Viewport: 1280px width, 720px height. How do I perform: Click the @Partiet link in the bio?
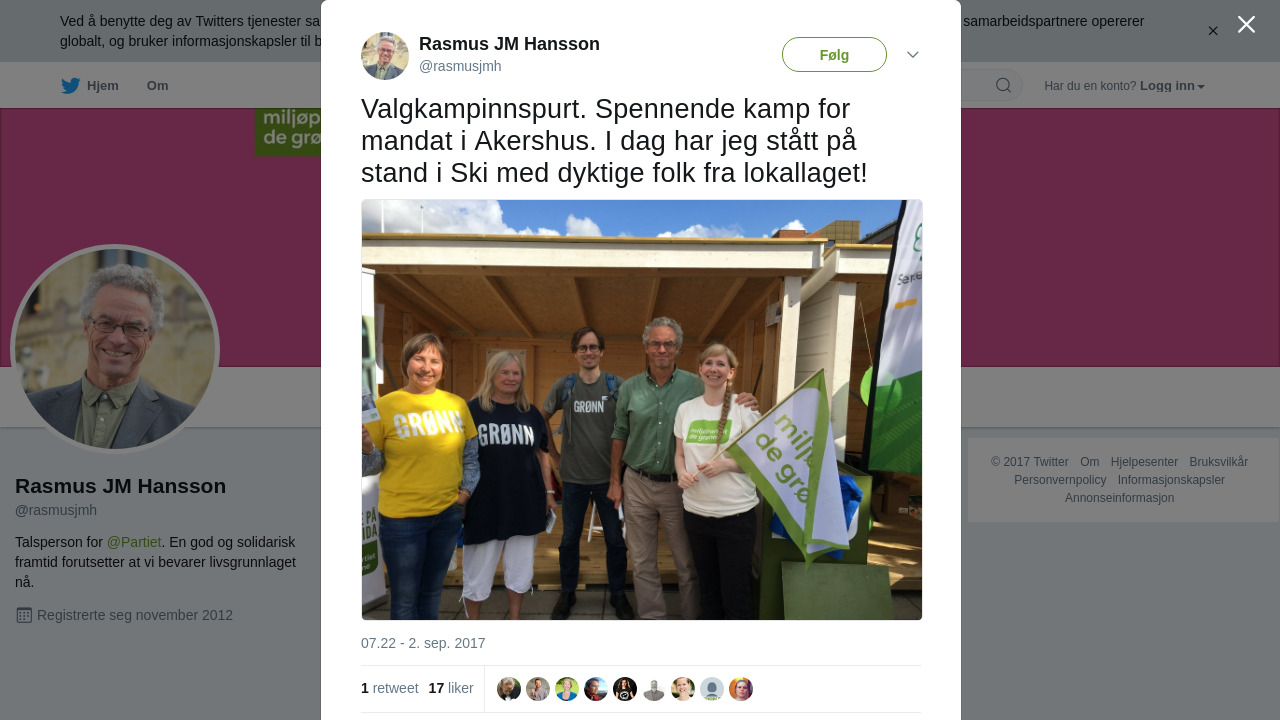(134, 542)
